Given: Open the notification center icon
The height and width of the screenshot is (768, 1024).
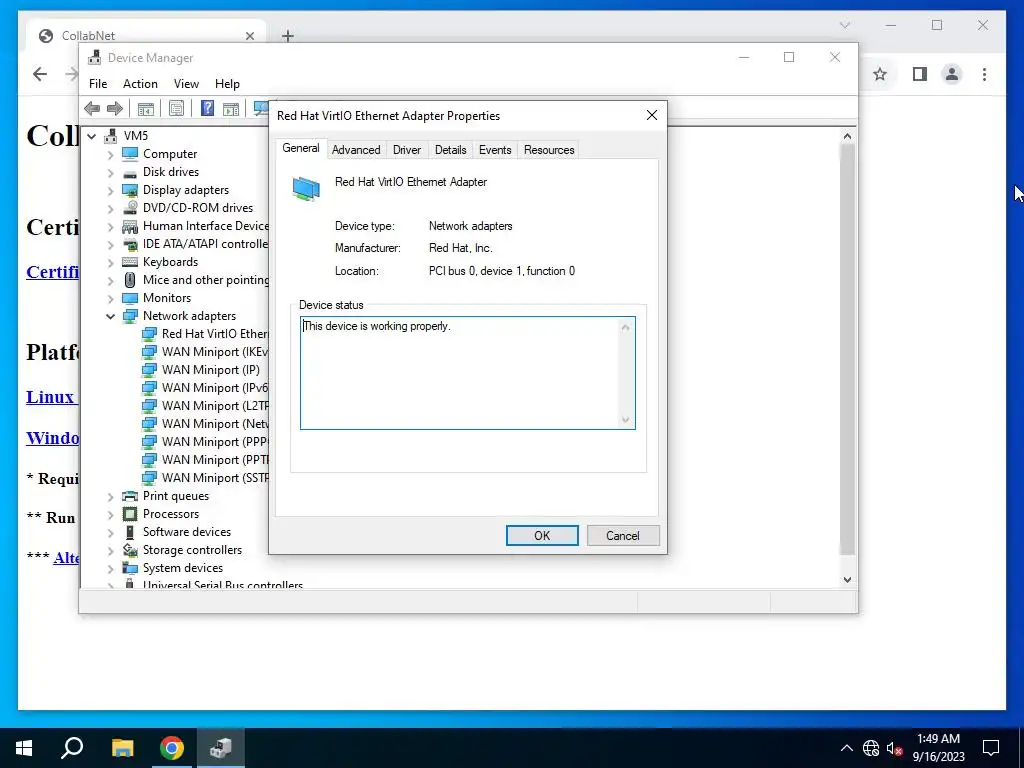Looking at the screenshot, I should coord(991,748).
